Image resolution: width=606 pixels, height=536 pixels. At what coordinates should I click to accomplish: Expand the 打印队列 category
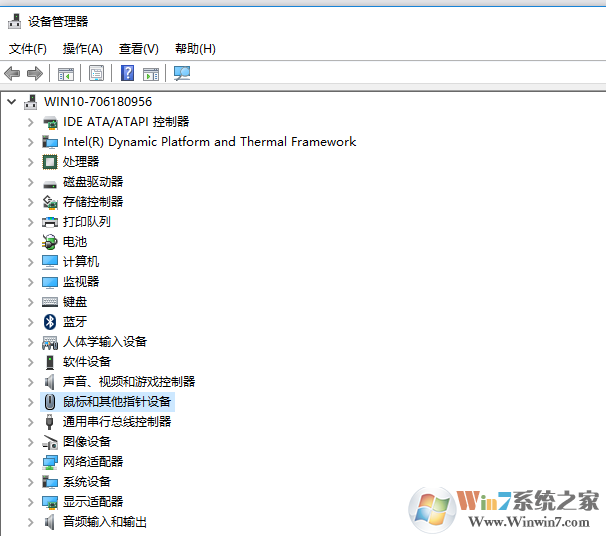point(31,222)
